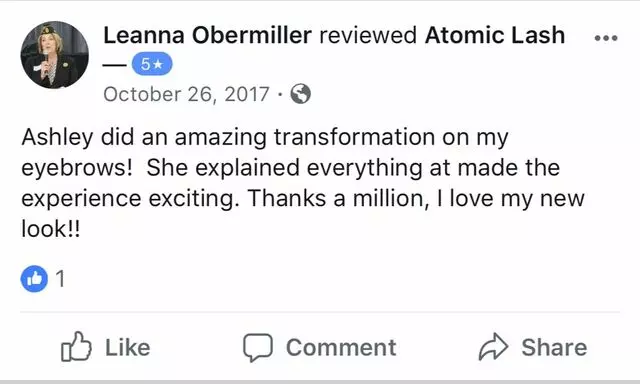
Task: Click the Comment label text
Action: point(341,348)
